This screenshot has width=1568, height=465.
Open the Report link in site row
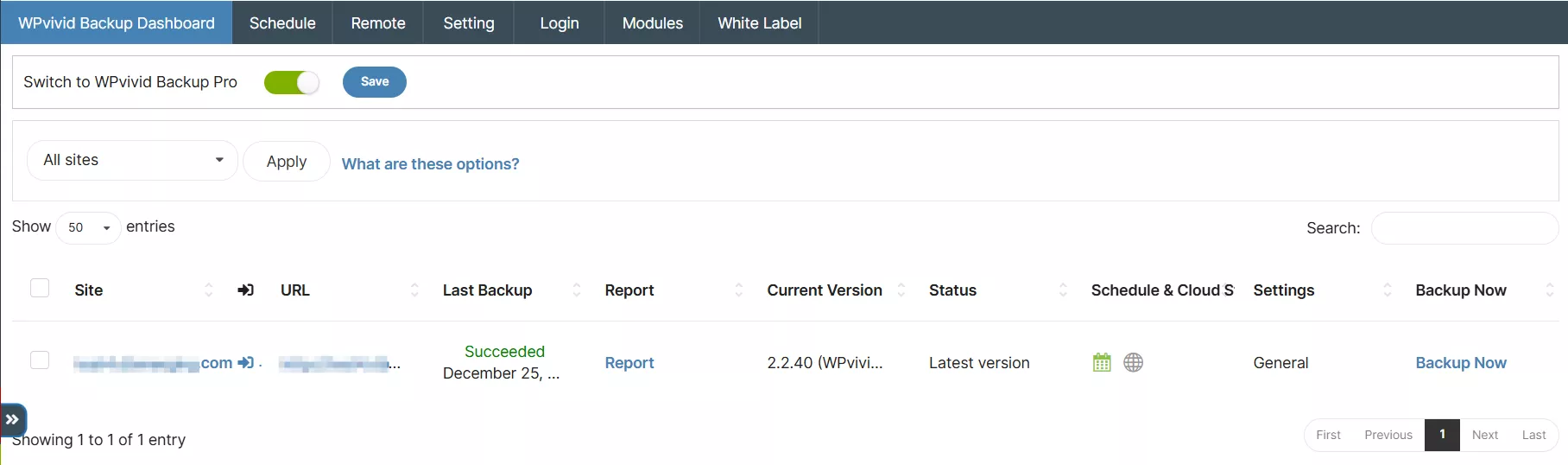pyautogui.click(x=629, y=363)
